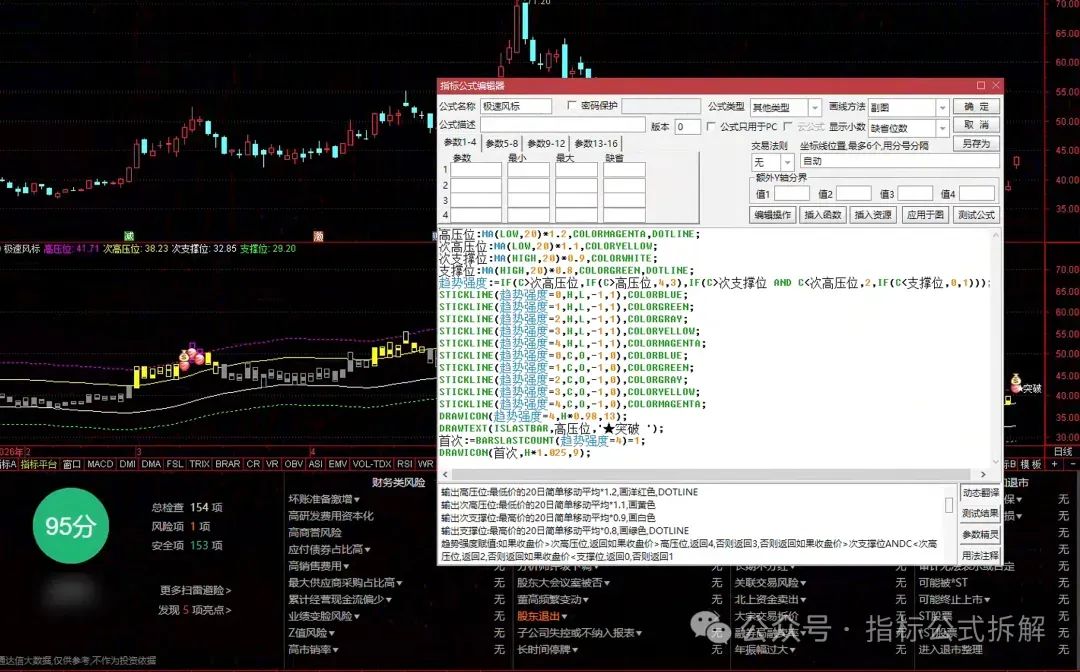This screenshot has height=672, width=1080.
Task: Click the 插入函数 button
Action: [822, 215]
